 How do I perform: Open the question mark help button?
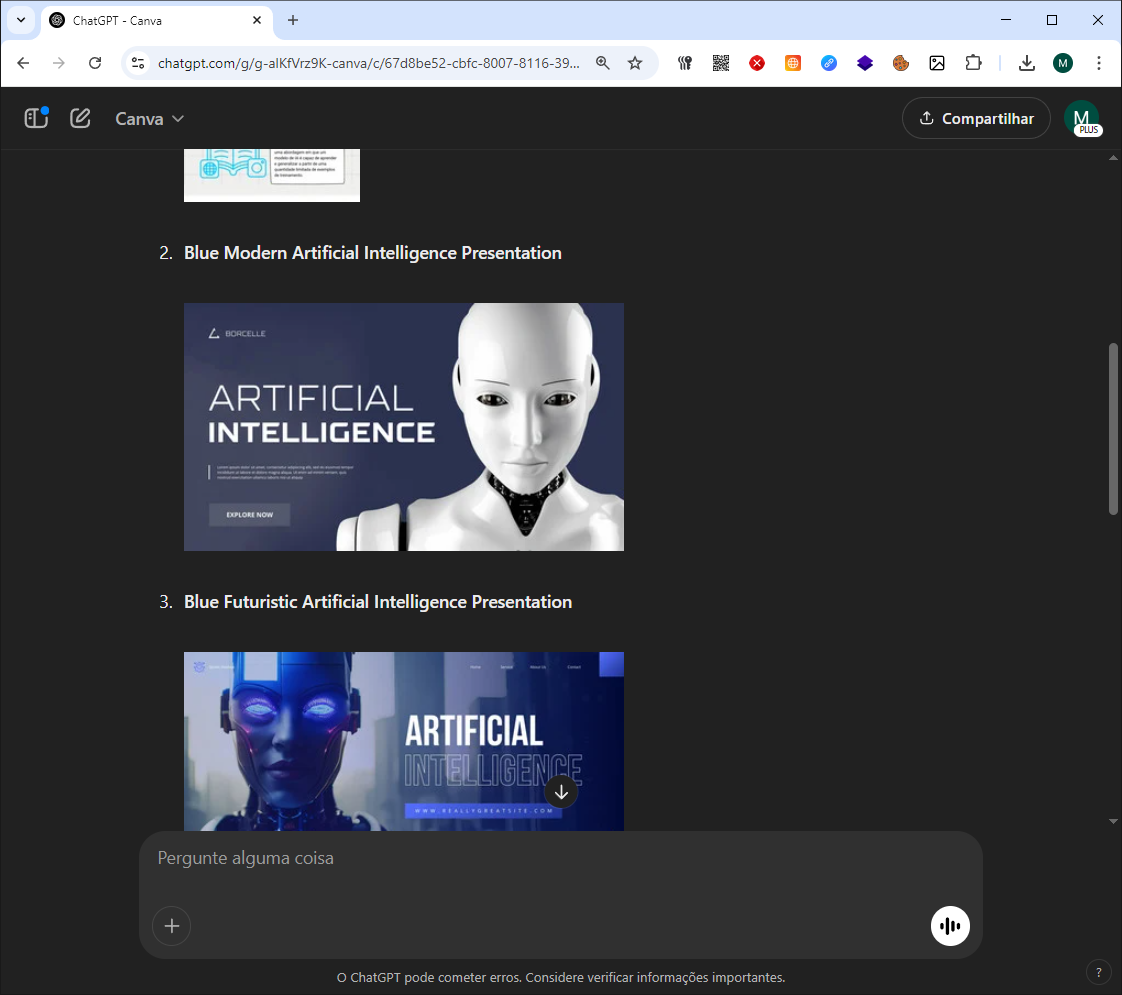point(1098,972)
